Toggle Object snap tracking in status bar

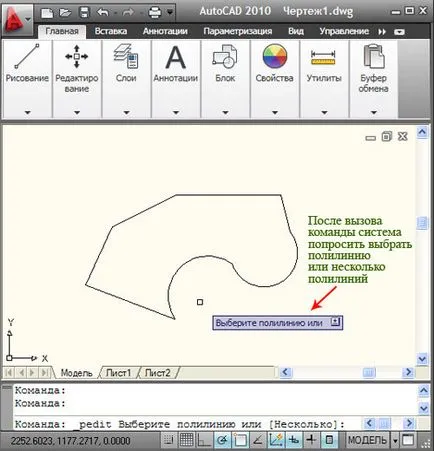pyautogui.click(x=258, y=440)
